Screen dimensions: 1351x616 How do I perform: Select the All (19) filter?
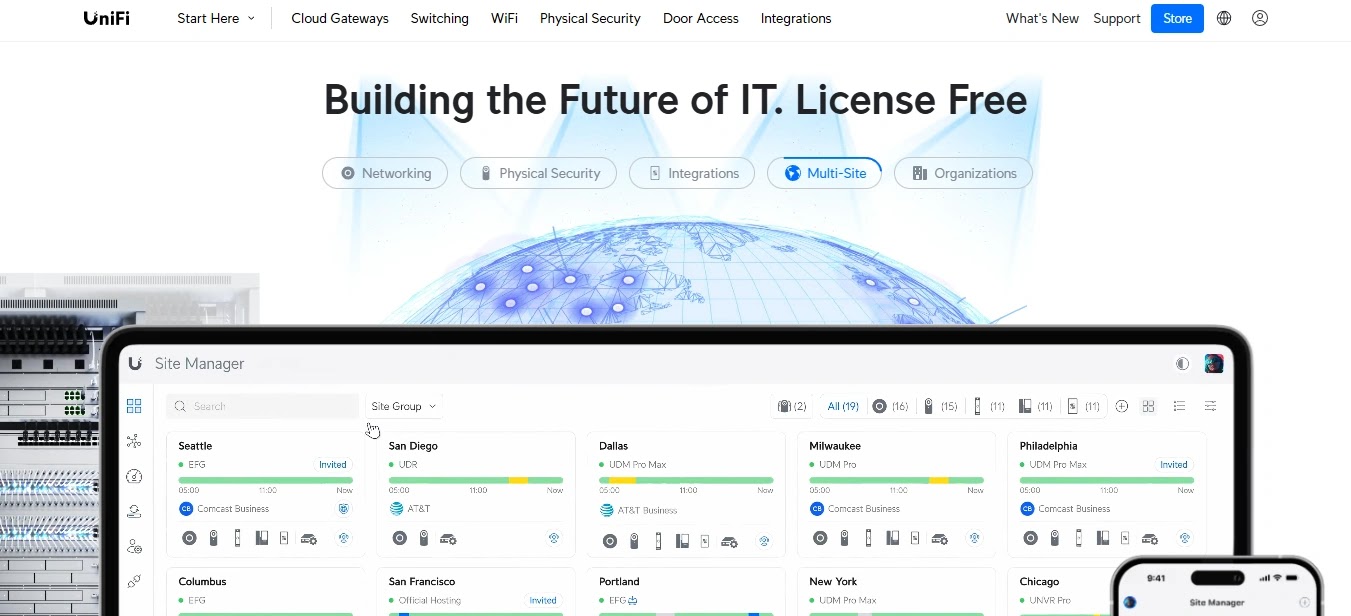coord(843,406)
